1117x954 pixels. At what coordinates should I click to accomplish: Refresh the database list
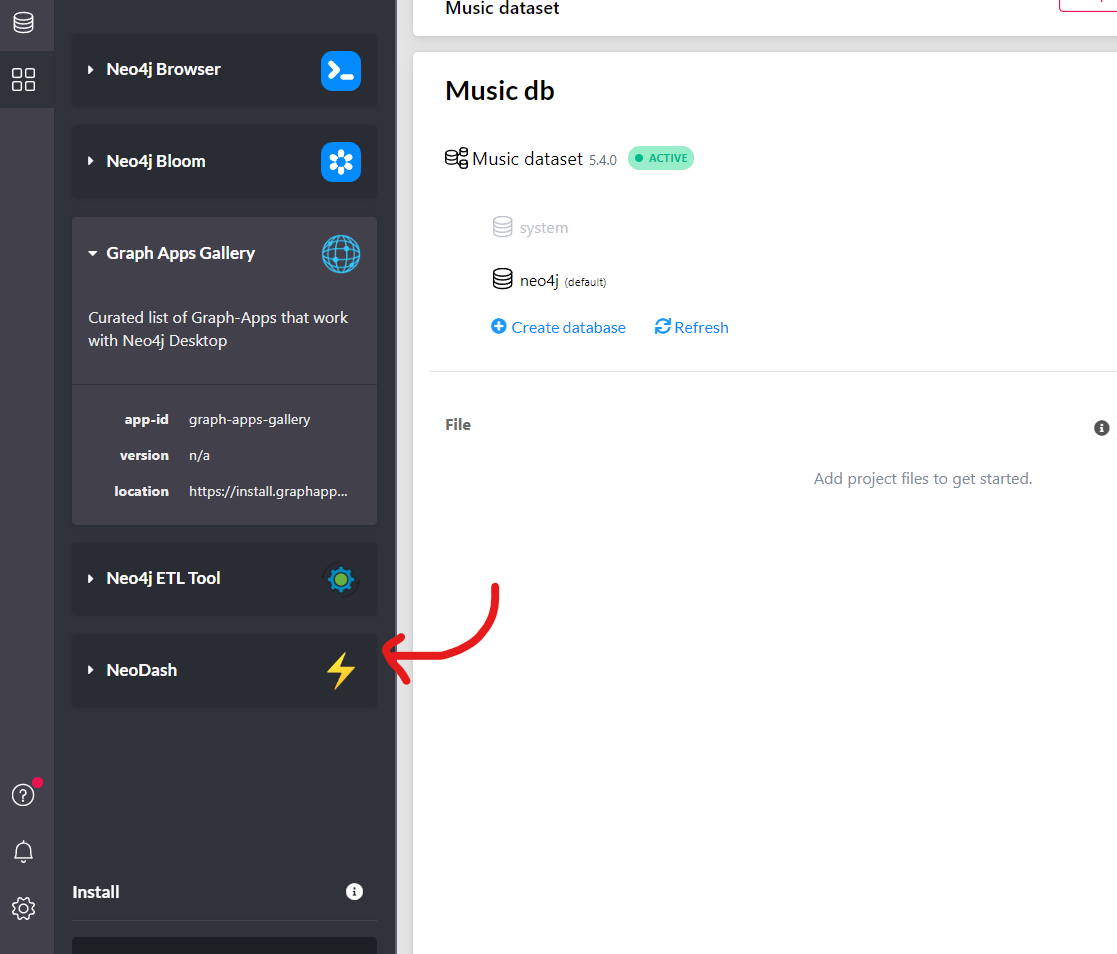pyautogui.click(x=691, y=327)
